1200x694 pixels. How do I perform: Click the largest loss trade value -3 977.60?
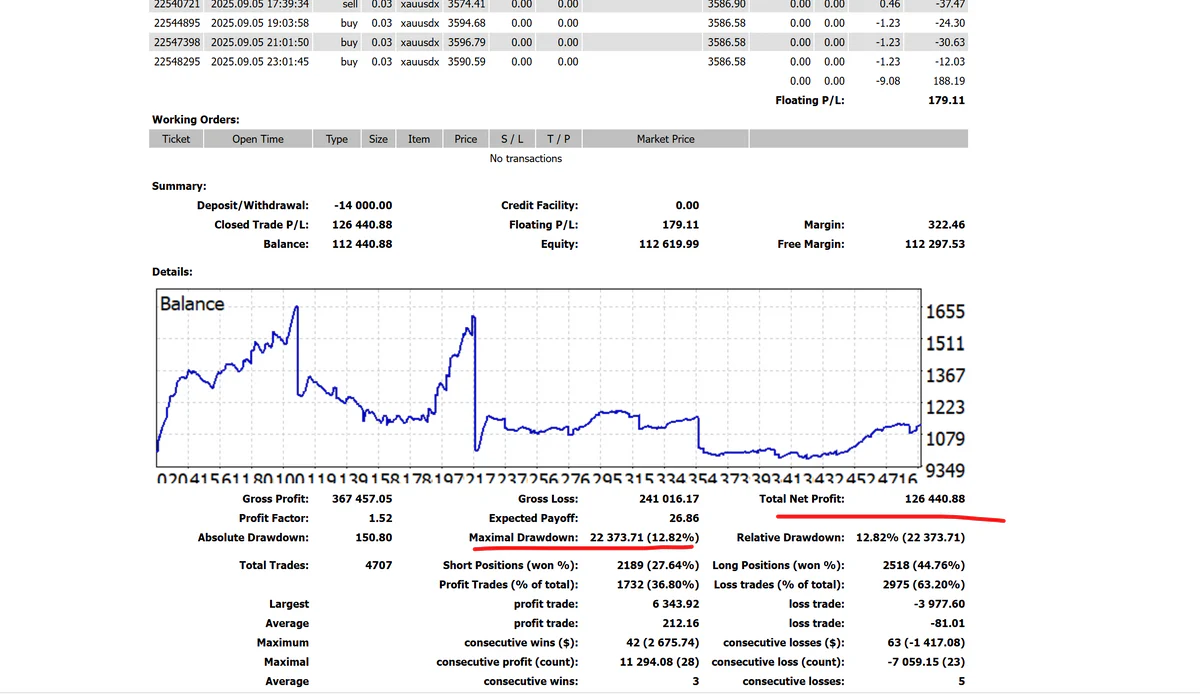tap(940, 604)
